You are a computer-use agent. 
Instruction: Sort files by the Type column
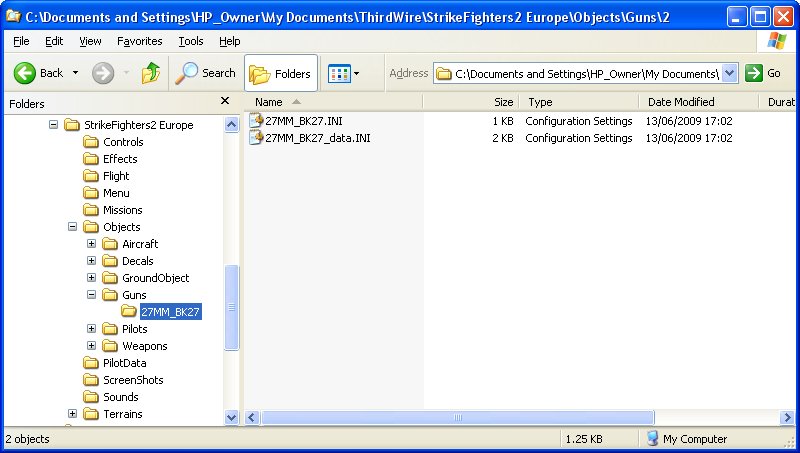tap(579, 102)
